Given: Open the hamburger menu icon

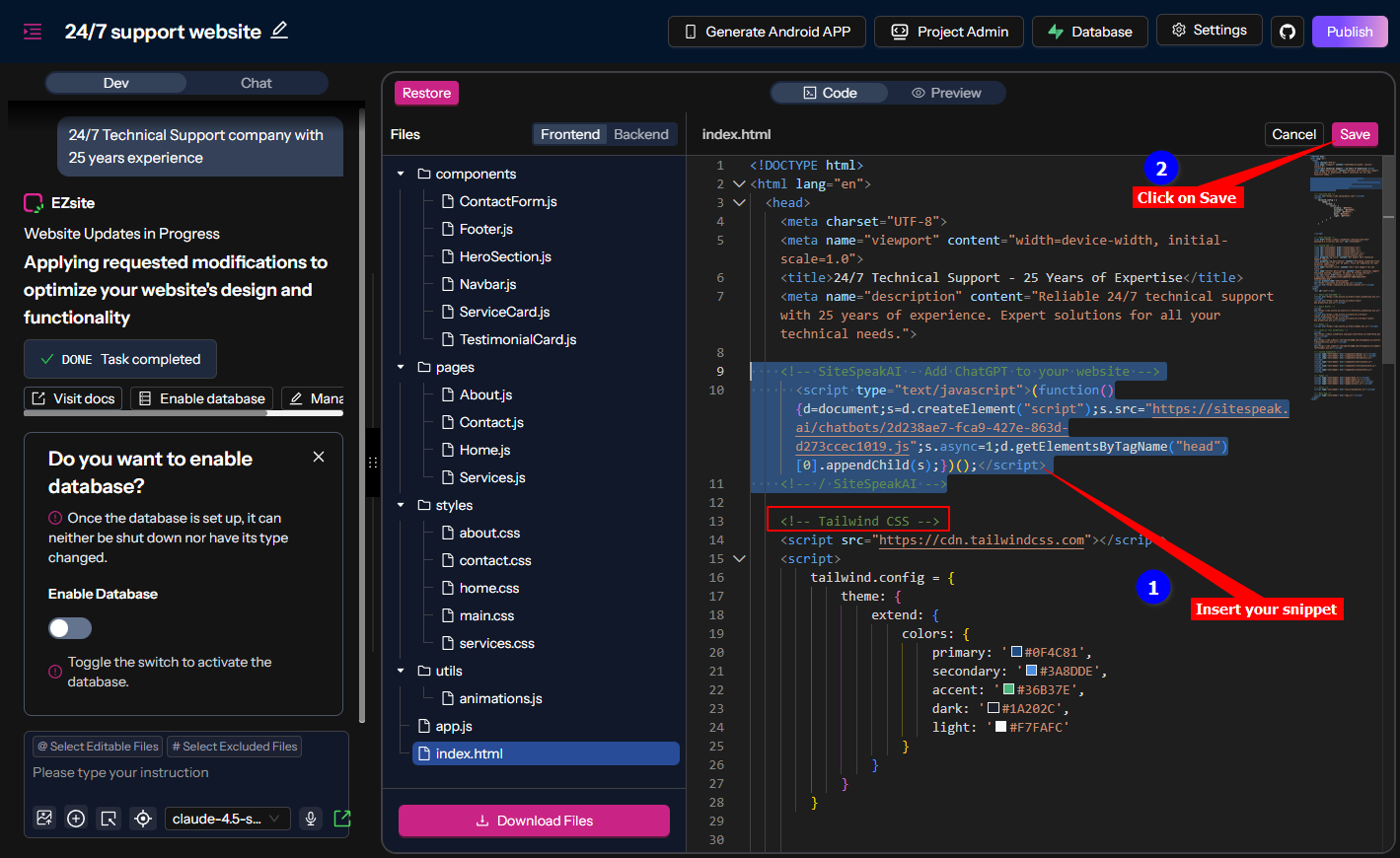Looking at the screenshot, I should 33,32.
